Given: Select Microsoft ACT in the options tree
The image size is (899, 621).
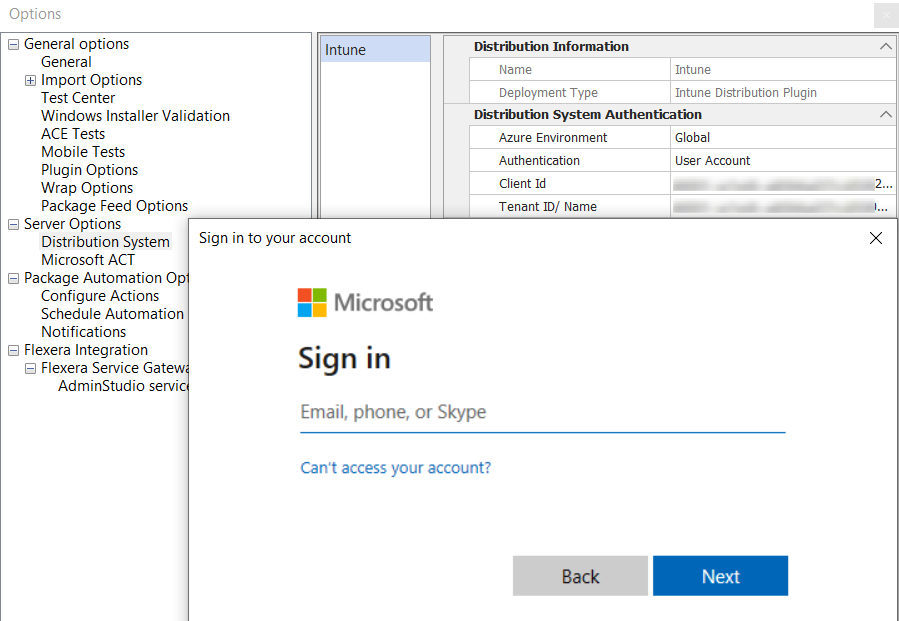Looking at the screenshot, I should pos(87,259).
